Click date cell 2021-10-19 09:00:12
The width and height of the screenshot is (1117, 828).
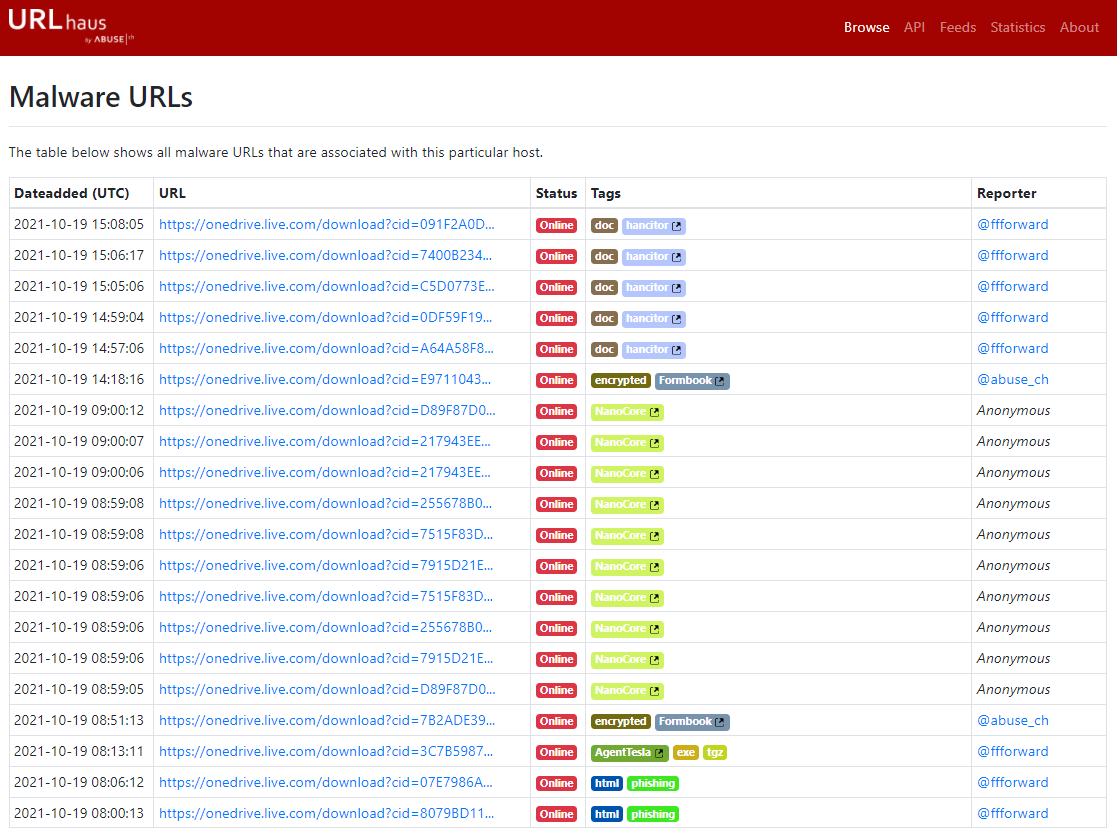tap(79, 410)
